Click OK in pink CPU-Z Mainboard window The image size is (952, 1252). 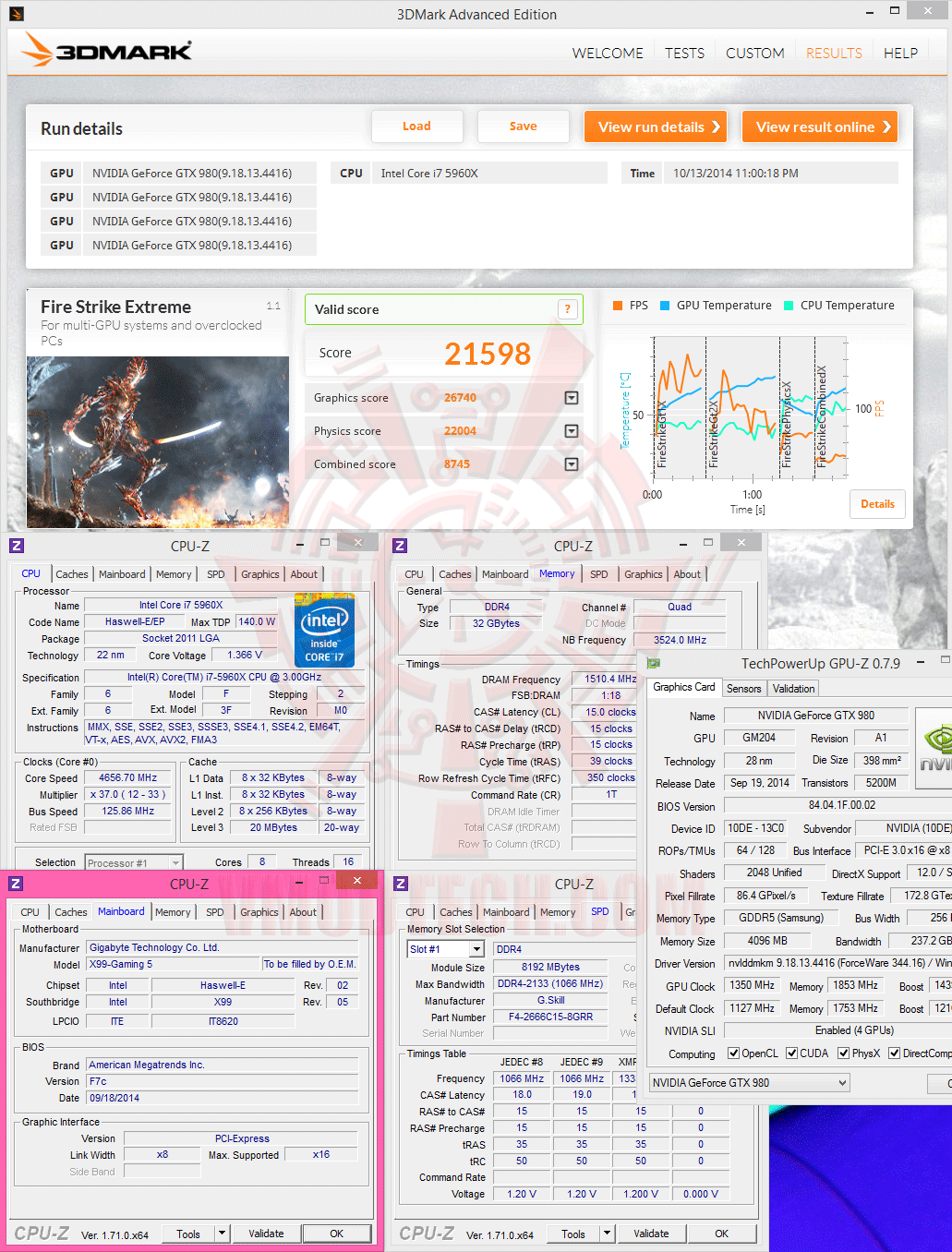[x=337, y=1234]
